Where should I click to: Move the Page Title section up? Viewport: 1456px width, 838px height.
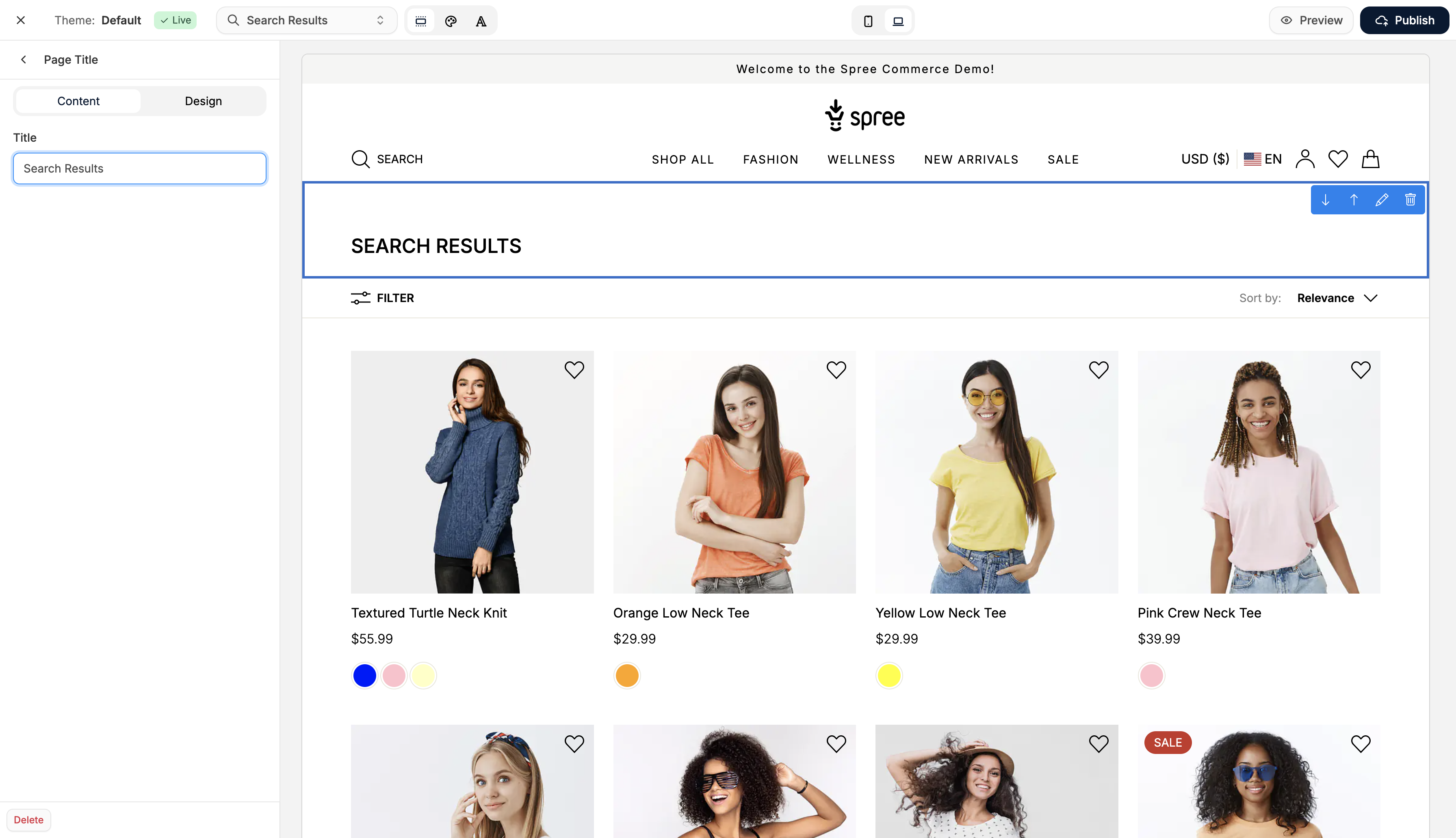[1354, 200]
